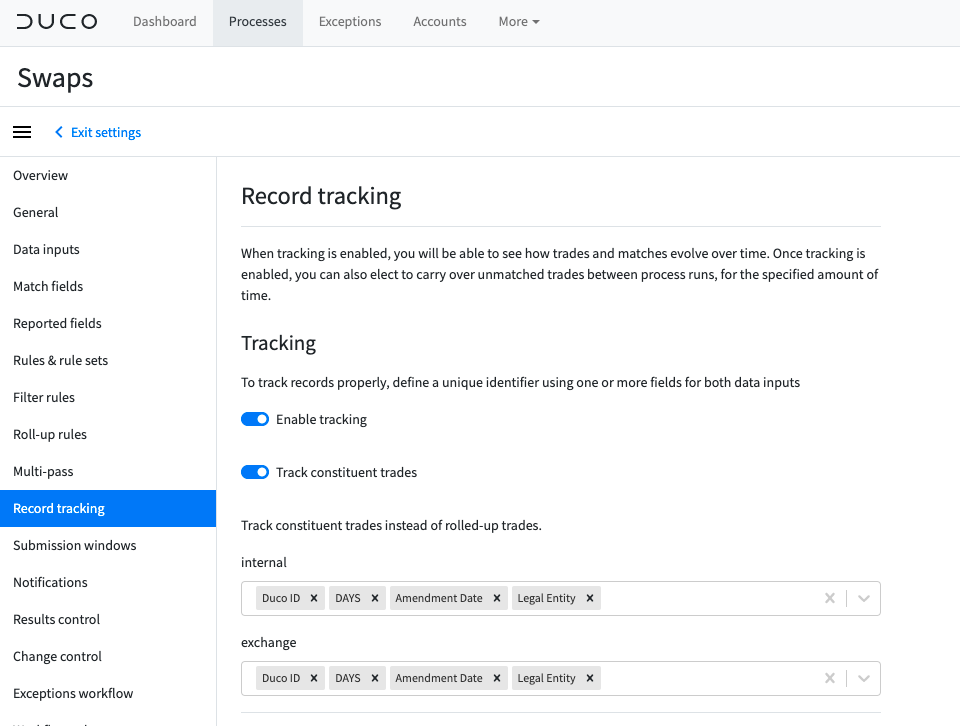Open Match fields settings
The width and height of the screenshot is (960, 726).
tap(108, 286)
